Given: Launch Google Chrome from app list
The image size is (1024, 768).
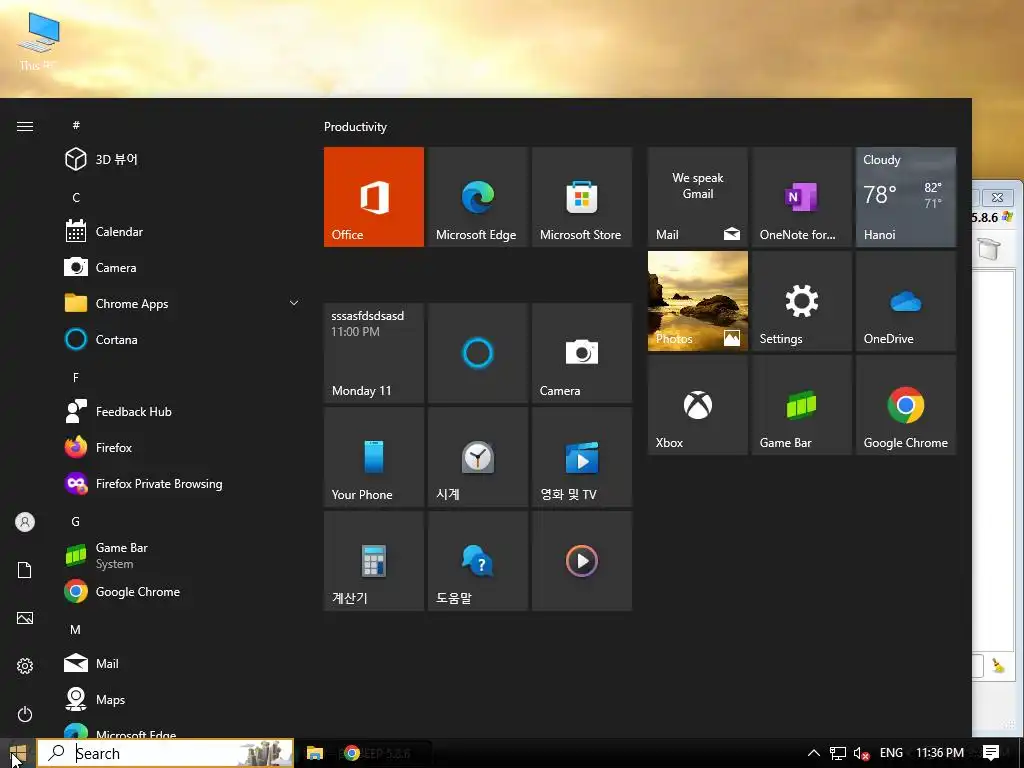Looking at the screenshot, I should tap(182, 592).
